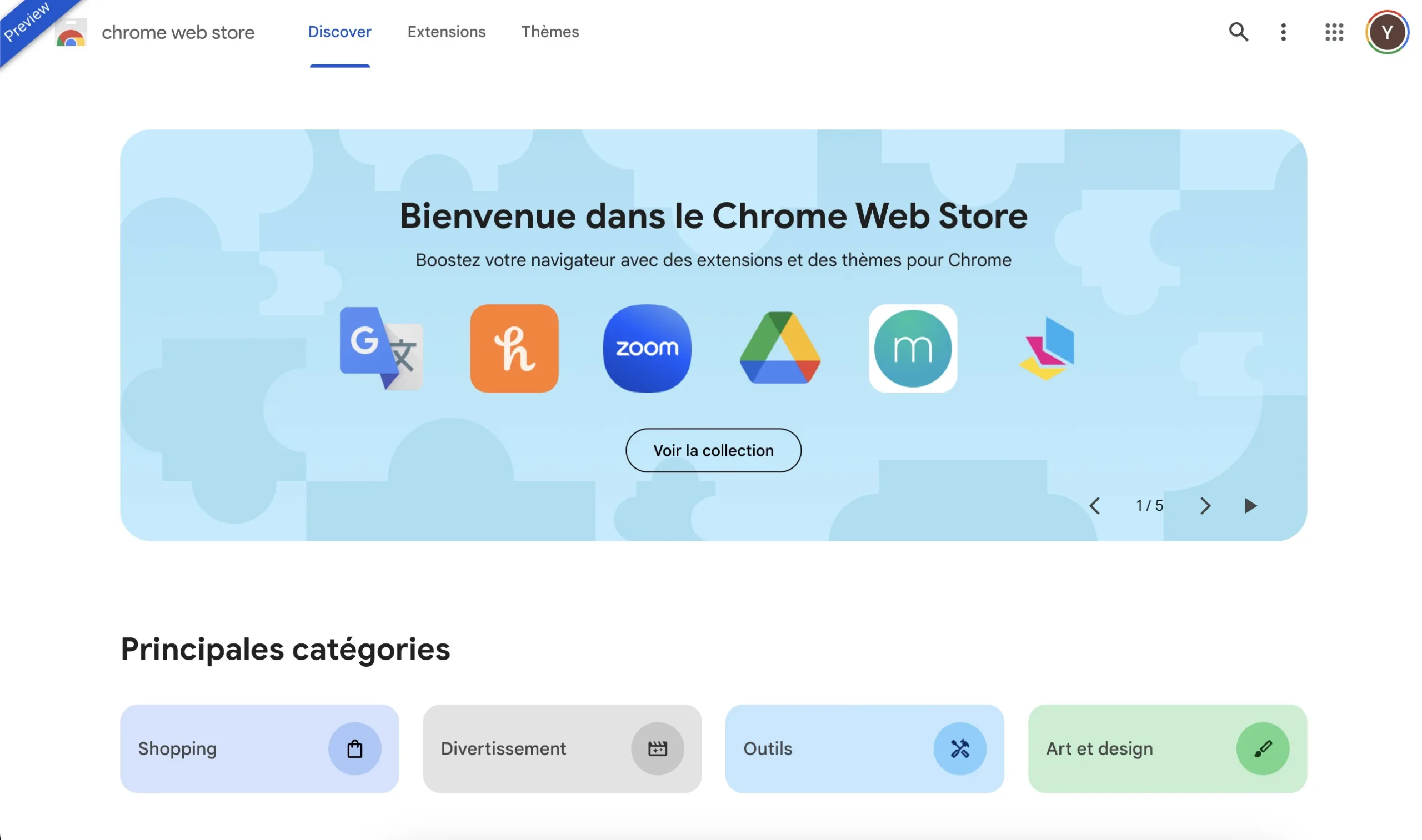The height and width of the screenshot is (840, 1422).
Task: Click the Extensions tab
Action: point(446,31)
